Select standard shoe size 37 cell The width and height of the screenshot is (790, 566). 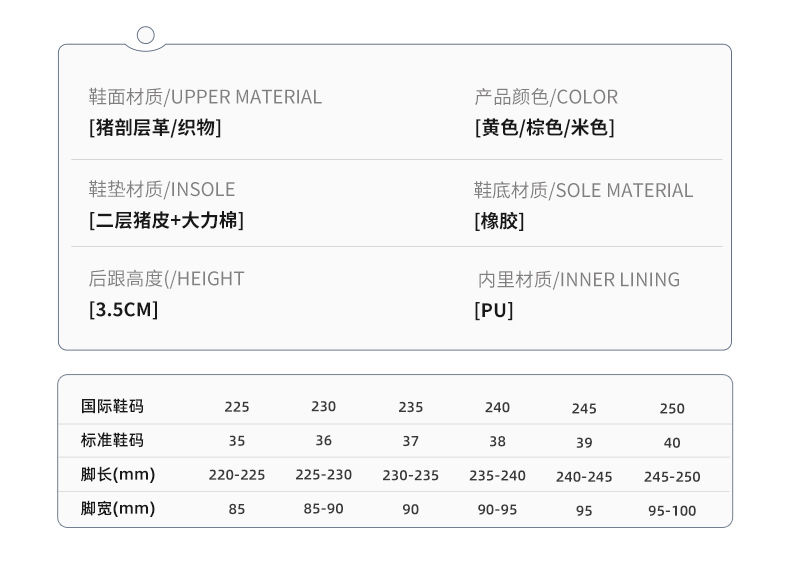(410, 441)
